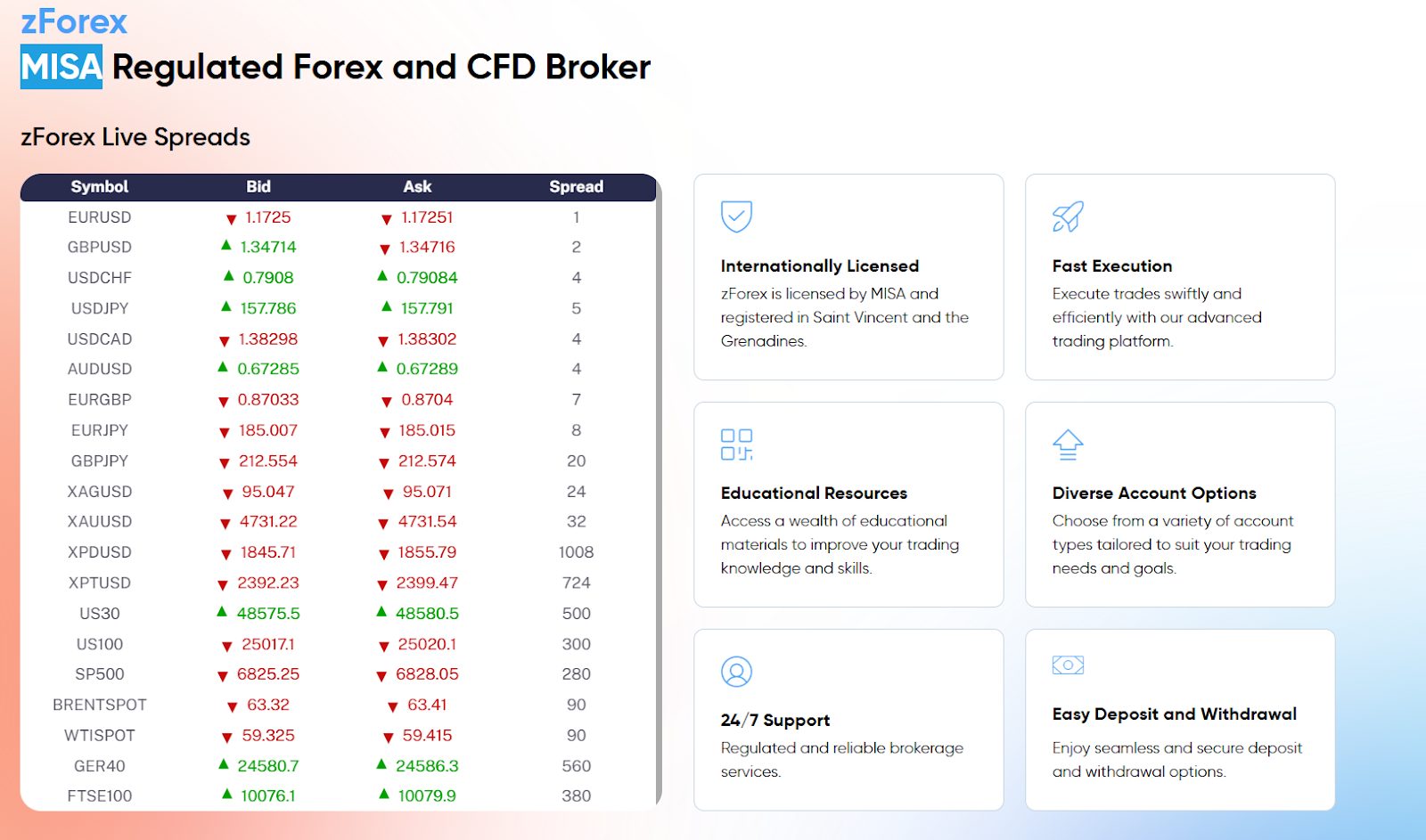Image resolution: width=1426 pixels, height=840 pixels.
Task: Click the zForex logo text
Action: point(74,21)
